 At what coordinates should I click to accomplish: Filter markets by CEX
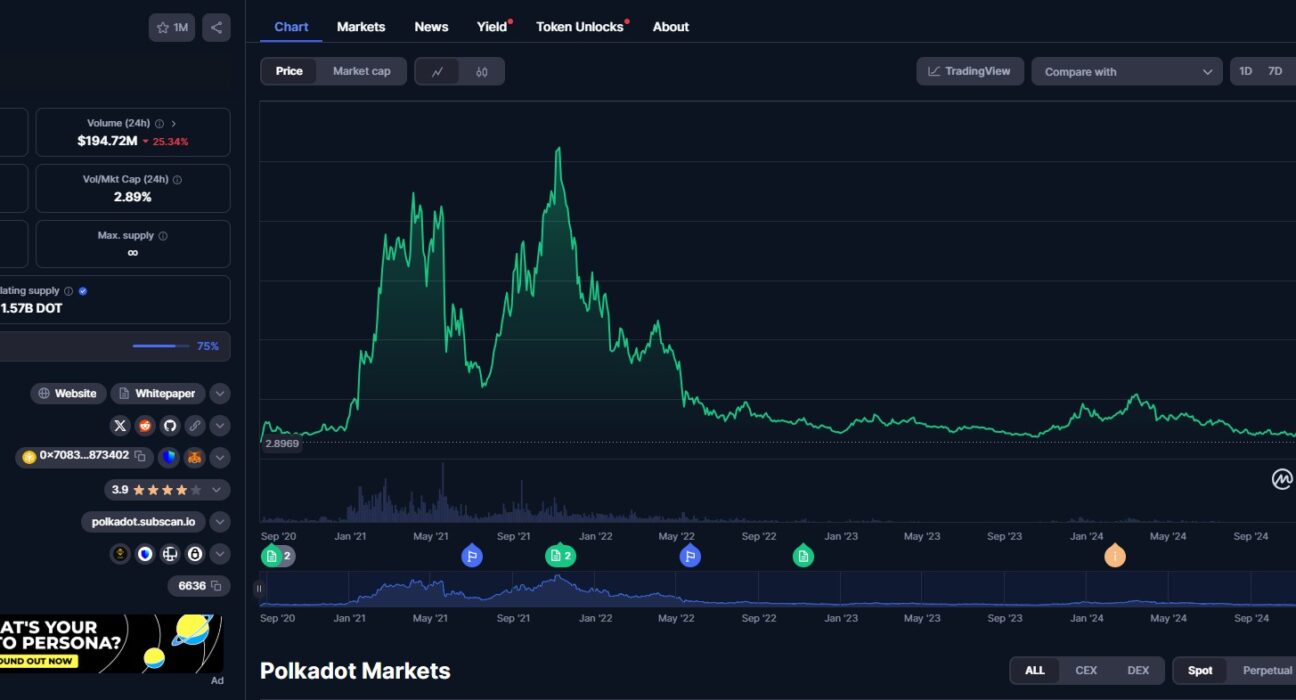[1086, 670]
